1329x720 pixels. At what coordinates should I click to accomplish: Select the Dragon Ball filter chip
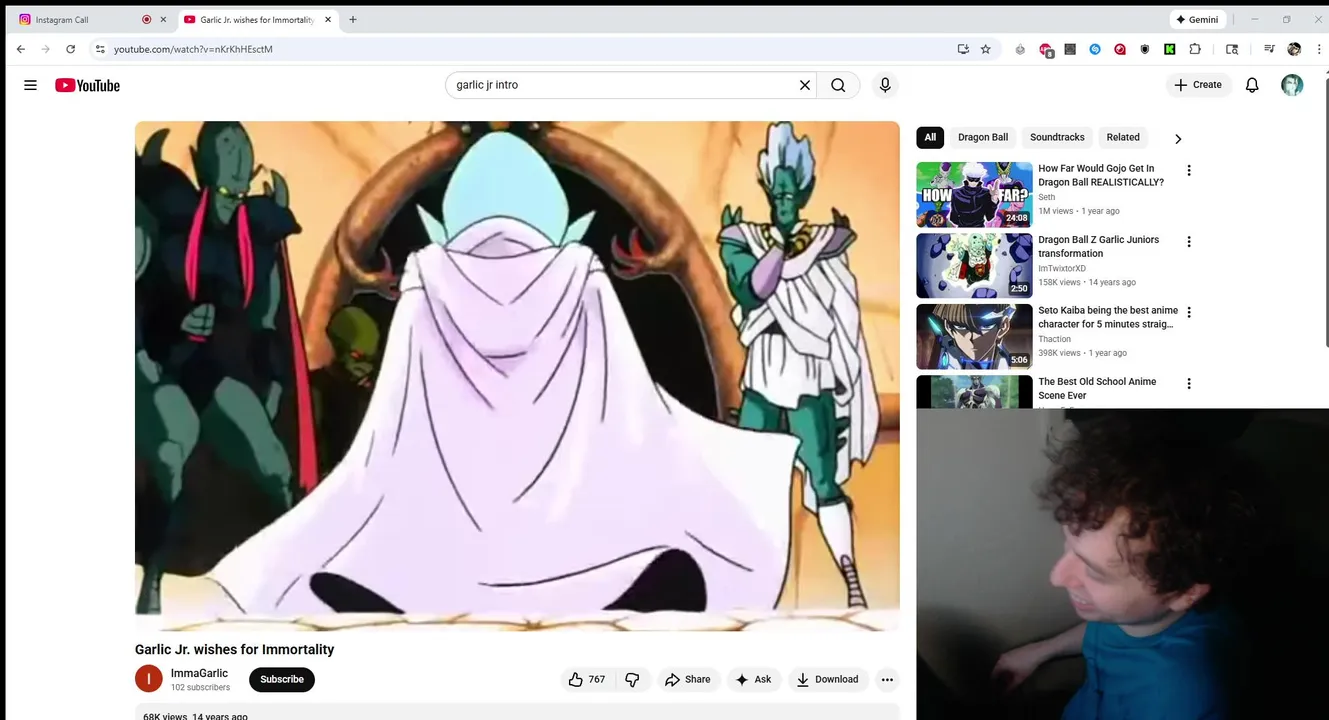(983, 137)
